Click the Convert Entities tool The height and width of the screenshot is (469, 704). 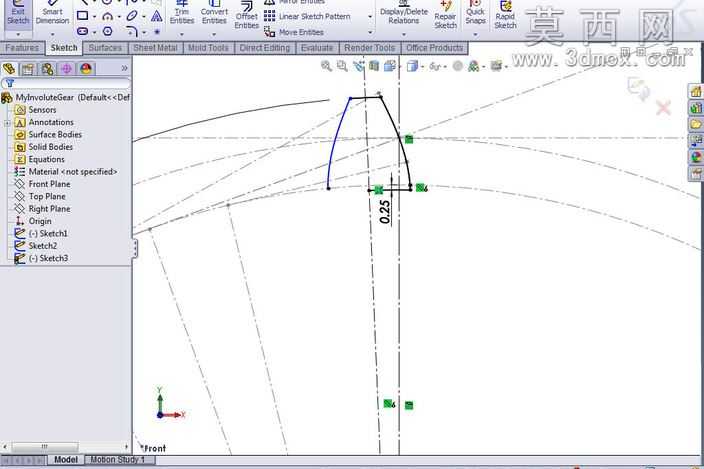214,13
